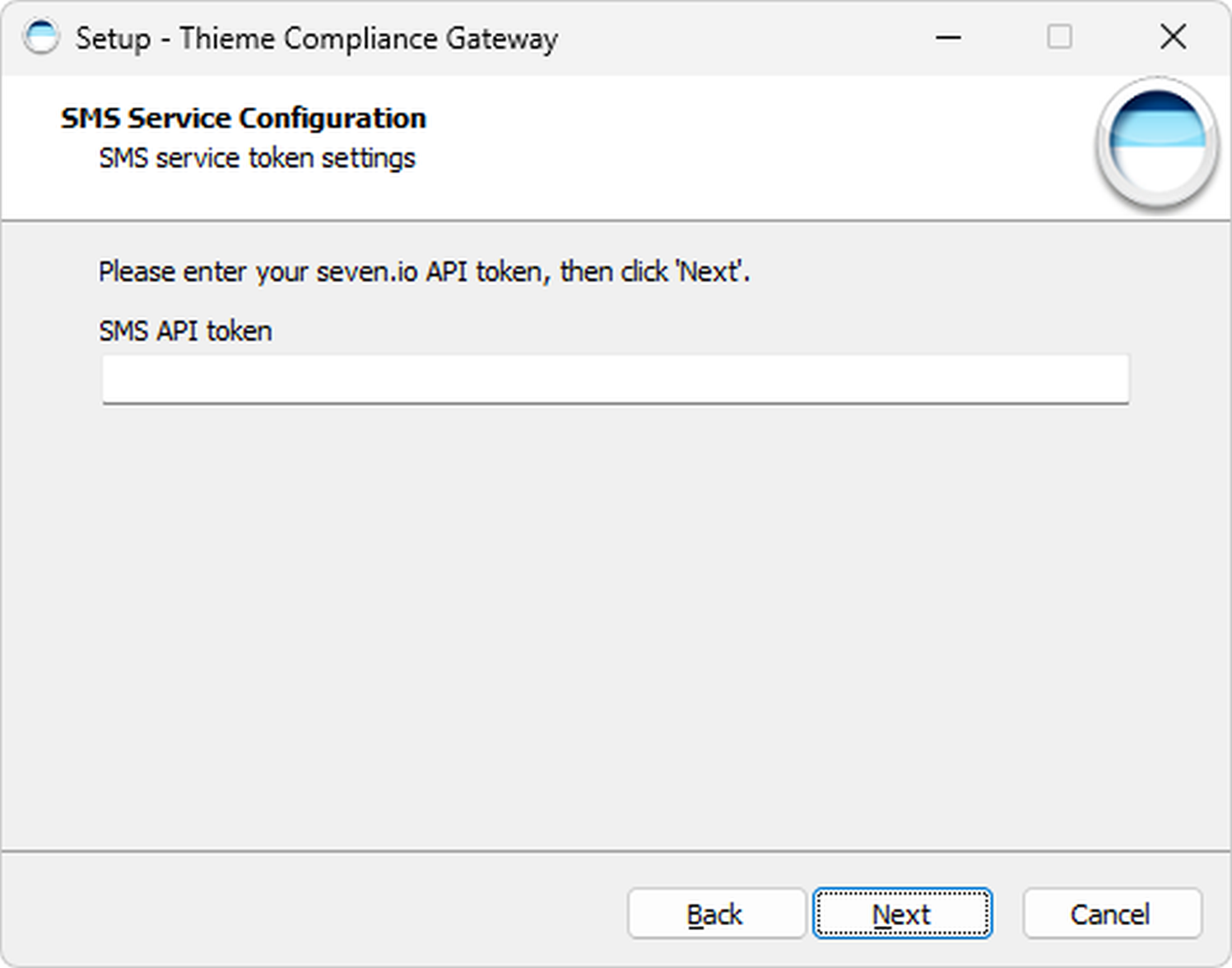Click the 'Setup - Thieme Compliance Gateway' title

317,39
